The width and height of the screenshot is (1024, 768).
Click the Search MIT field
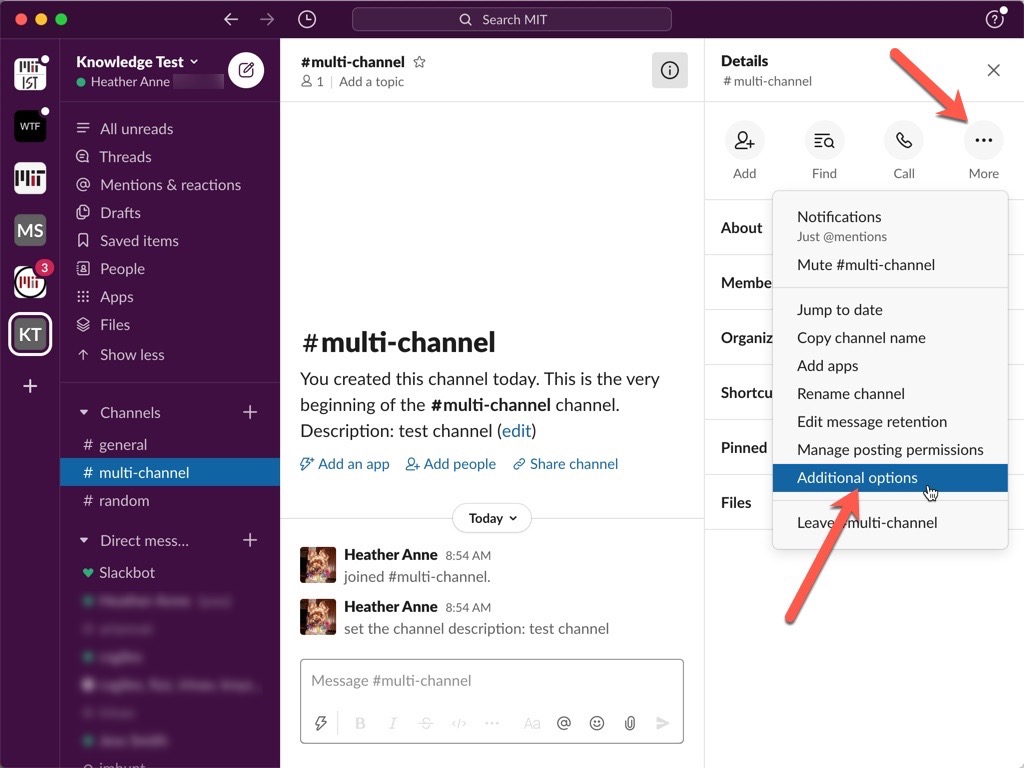[x=511, y=20]
